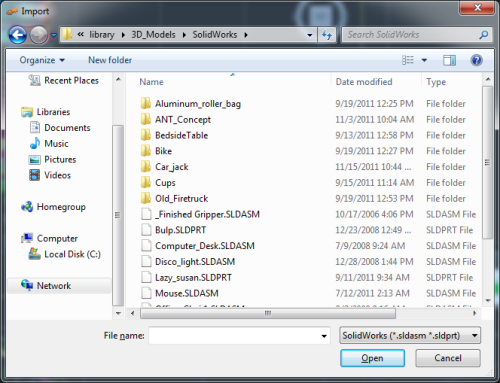Open the view options dropdown arrow
The height and width of the screenshot is (383, 500).
[424, 61]
